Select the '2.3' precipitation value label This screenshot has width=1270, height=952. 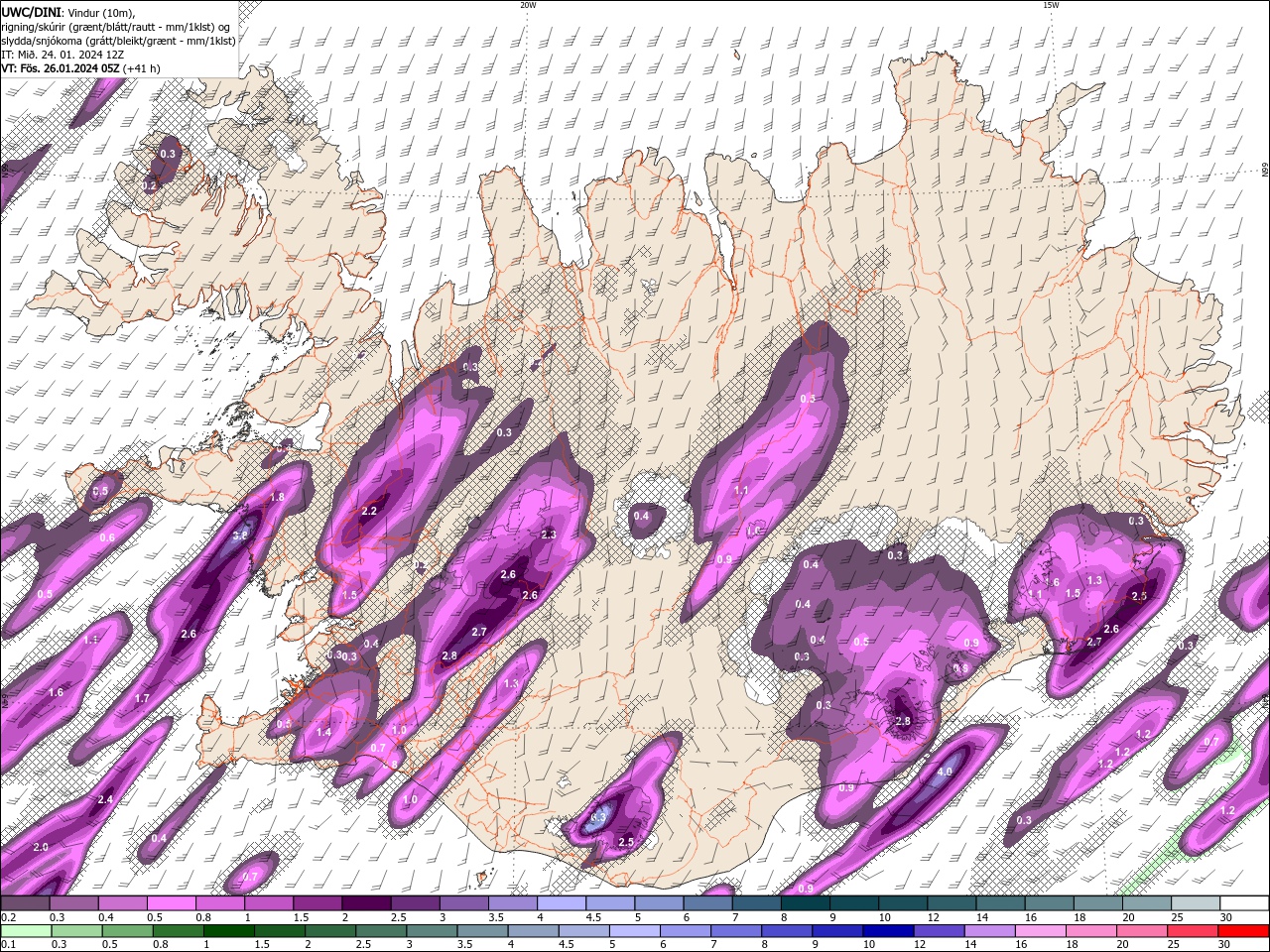(549, 535)
